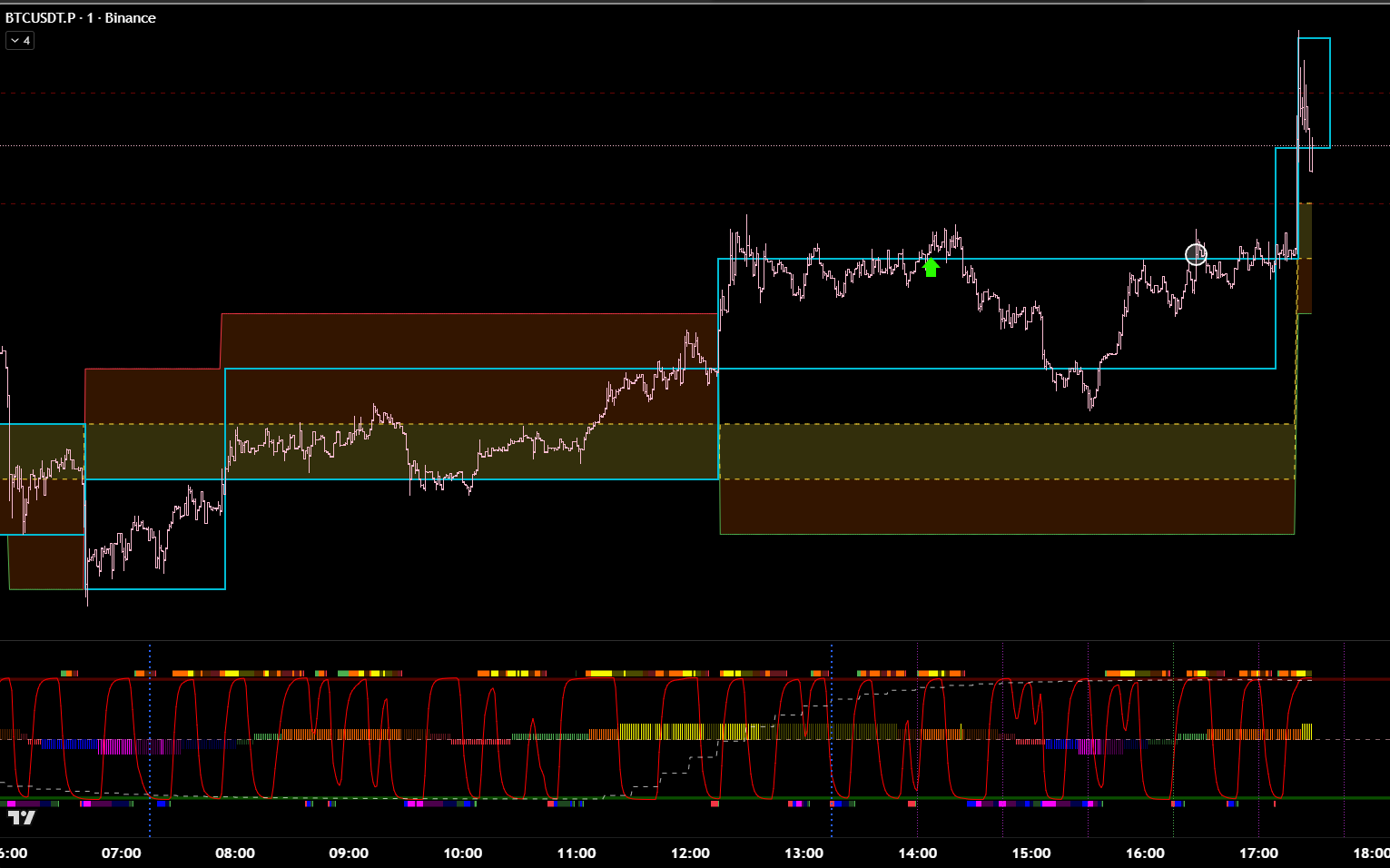Image resolution: width=1390 pixels, height=868 pixels.
Task: Click the BTCUSDT.P symbol title
Action: pos(41,18)
